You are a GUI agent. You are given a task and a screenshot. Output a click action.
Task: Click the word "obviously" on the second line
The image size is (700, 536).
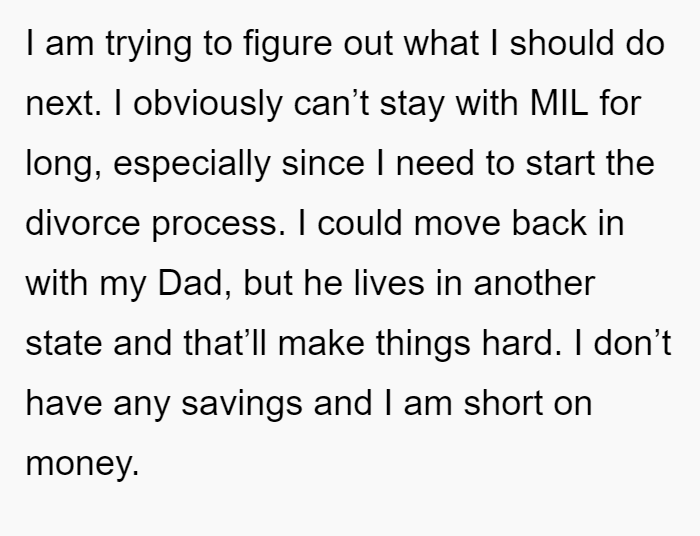coord(208,105)
